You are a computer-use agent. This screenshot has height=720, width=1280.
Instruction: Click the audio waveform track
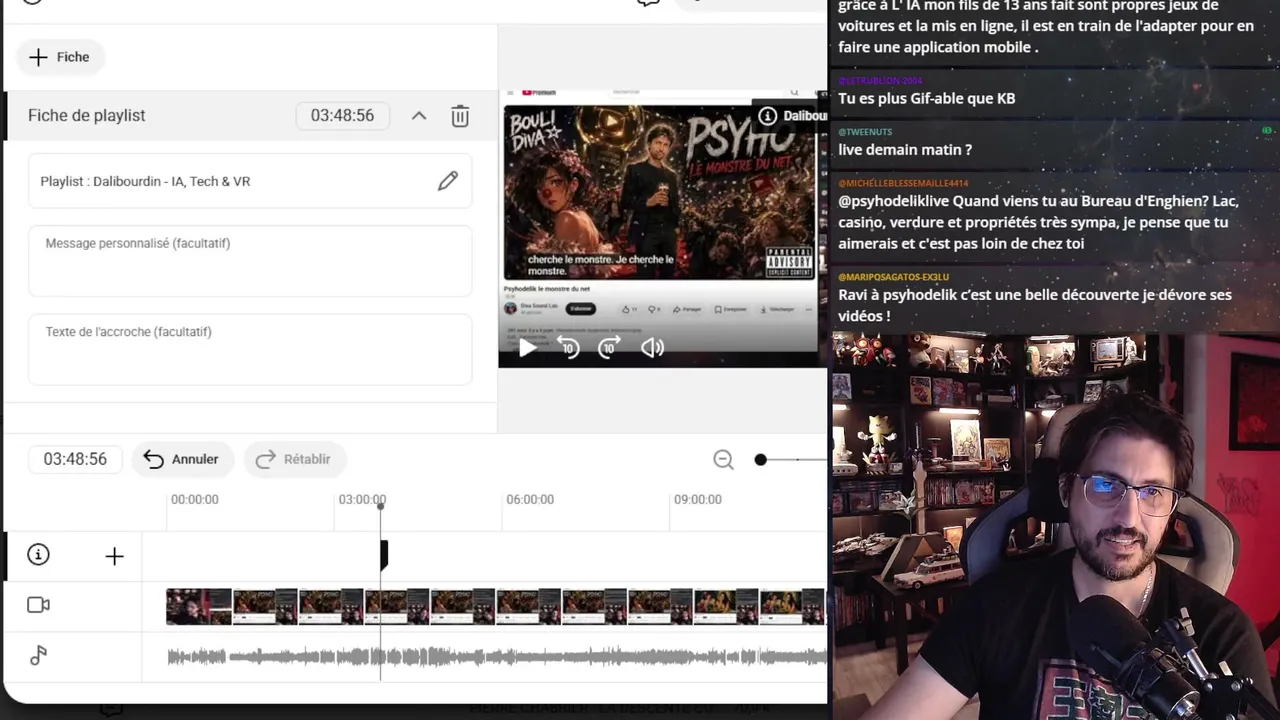(497, 656)
